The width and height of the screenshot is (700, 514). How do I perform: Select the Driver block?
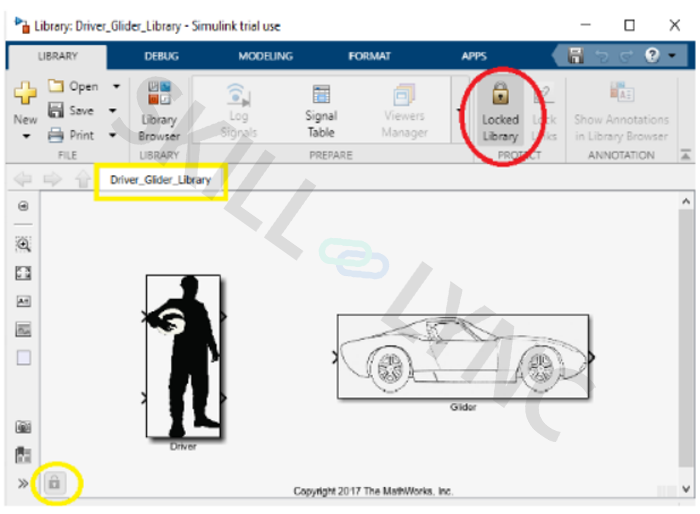(x=183, y=356)
